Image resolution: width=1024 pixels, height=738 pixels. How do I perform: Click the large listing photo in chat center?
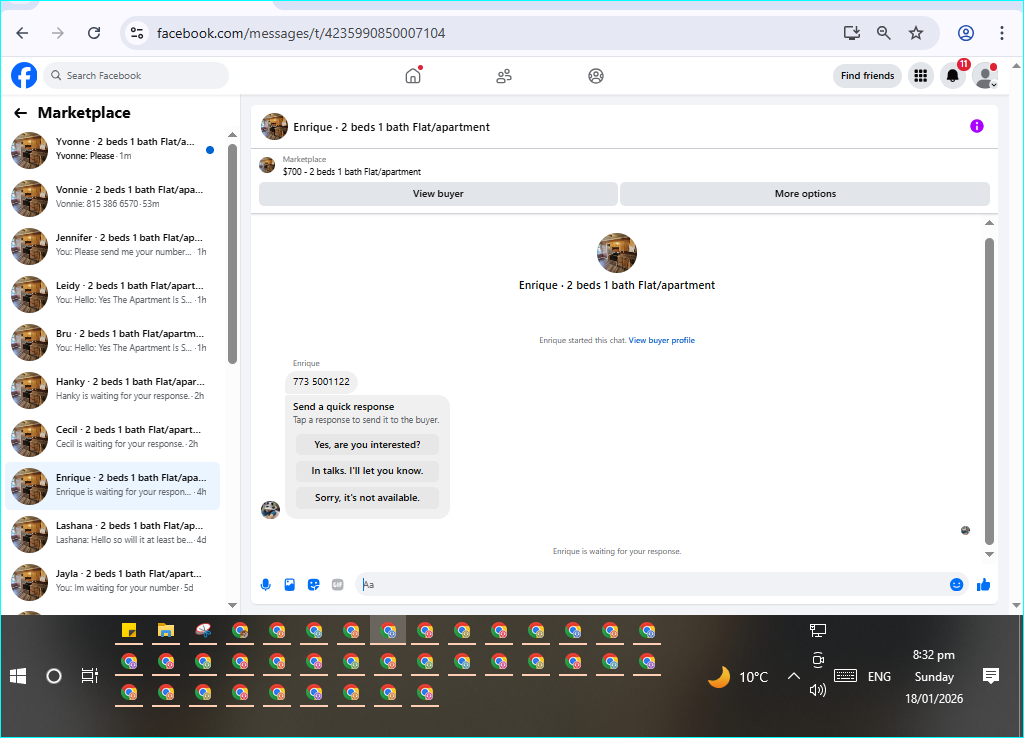tap(616, 253)
